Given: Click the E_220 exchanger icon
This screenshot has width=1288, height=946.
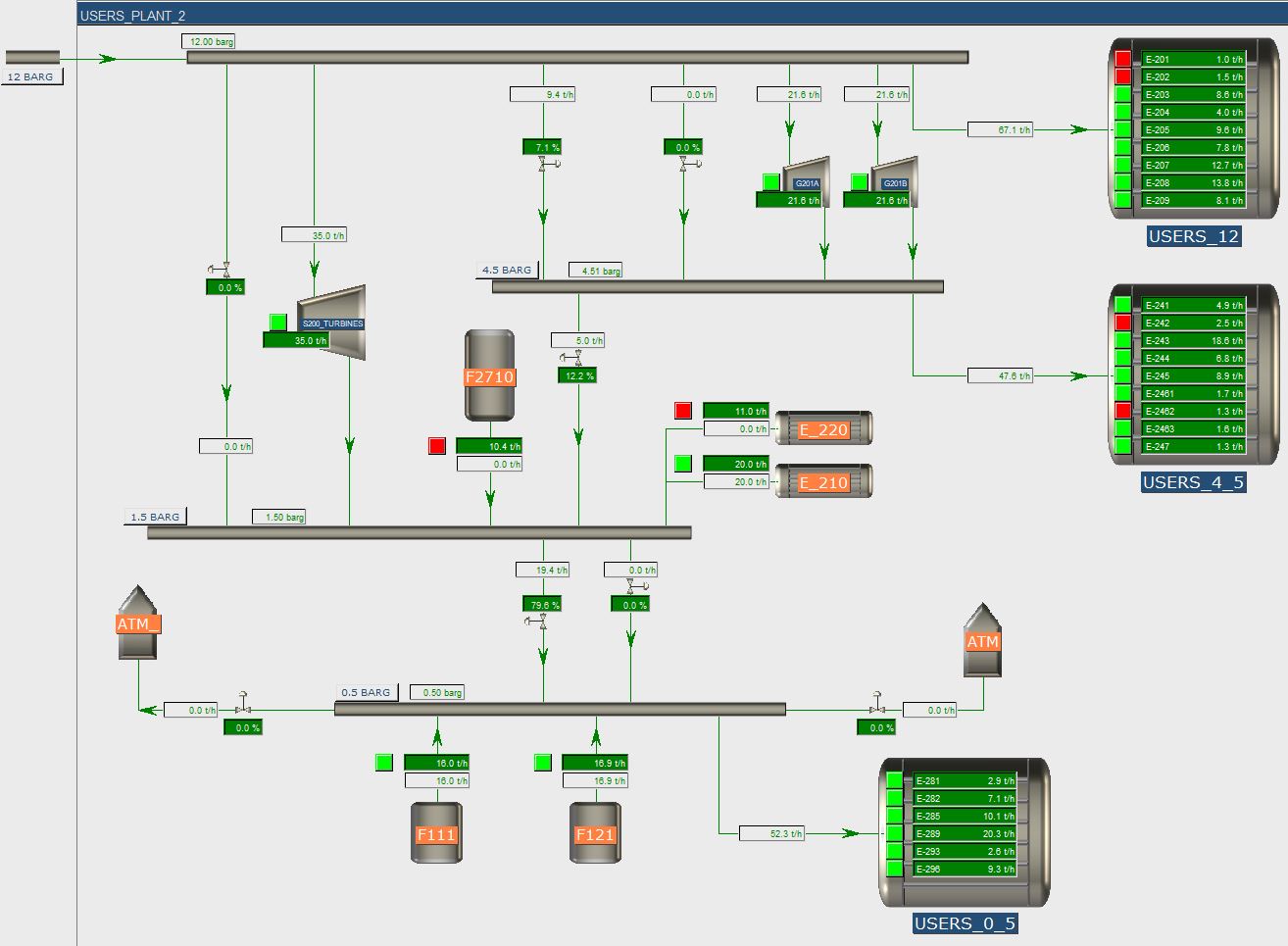Looking at the screenshot, I should pos(823,429).
